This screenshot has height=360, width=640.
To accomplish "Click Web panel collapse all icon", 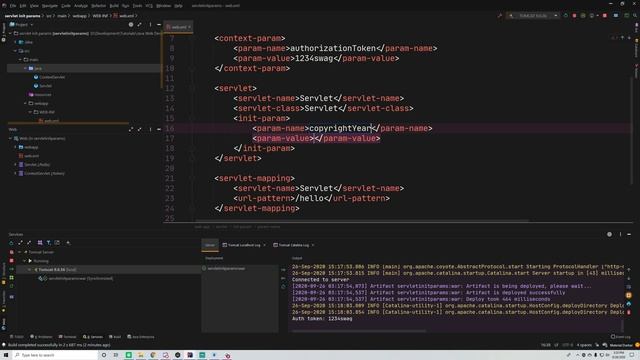I will tap(140, 129).
